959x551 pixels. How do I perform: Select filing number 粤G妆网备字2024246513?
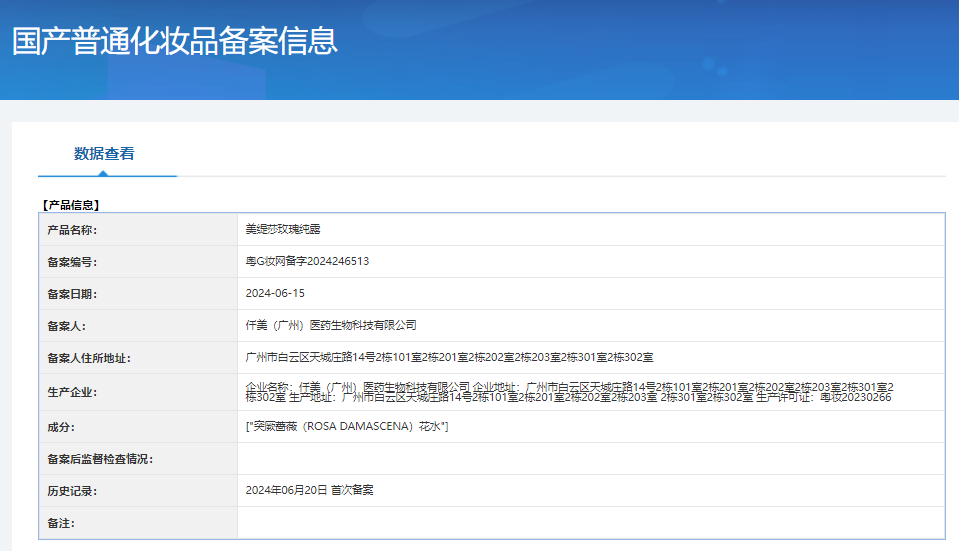[307, 261]
